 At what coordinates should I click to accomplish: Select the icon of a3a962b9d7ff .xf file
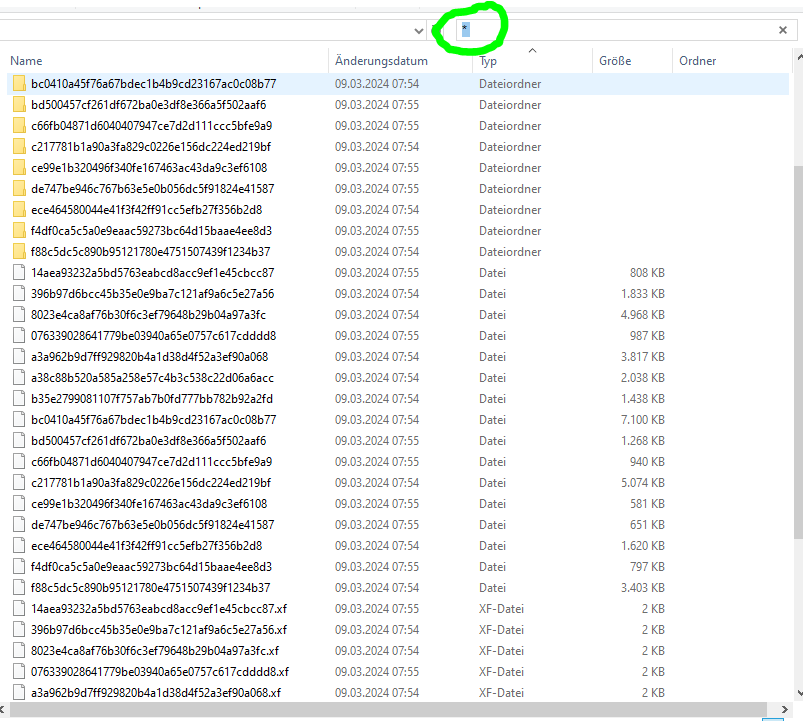click(19, 693)
